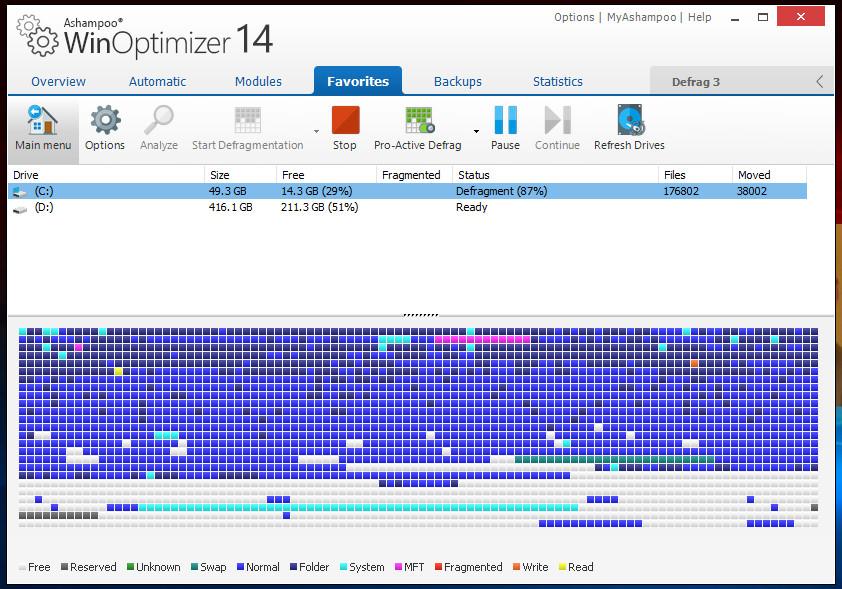Click the MFT legend swatch
The image size is (842, 589).
[x=398, y=567]
